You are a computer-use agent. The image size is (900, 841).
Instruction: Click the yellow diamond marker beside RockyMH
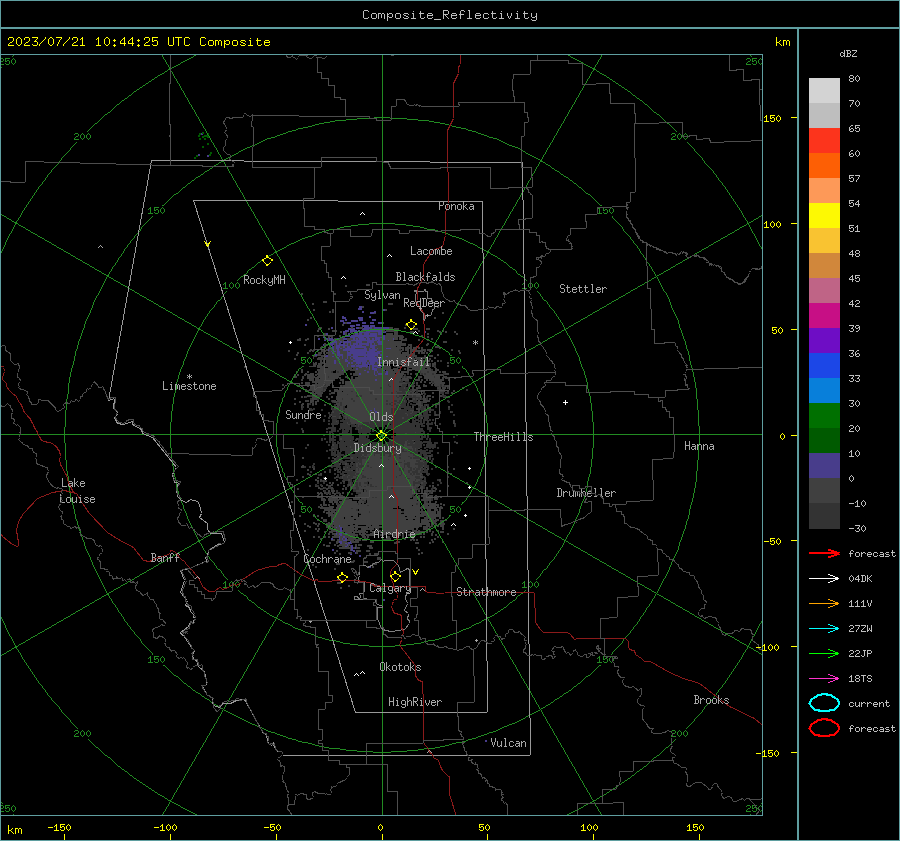coord(267,261)
